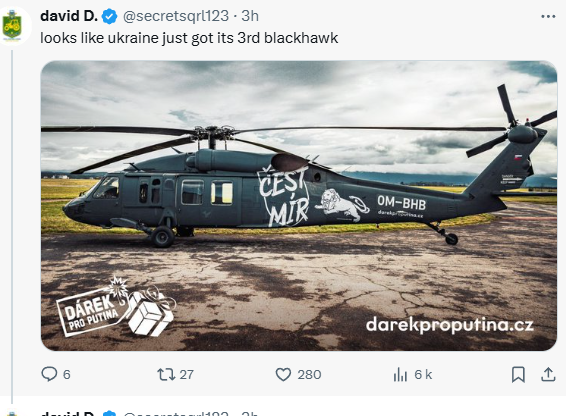Screen dimensions: 566x416
Task: Open the 3h tweet timestamp
Action: pos(250,16)
